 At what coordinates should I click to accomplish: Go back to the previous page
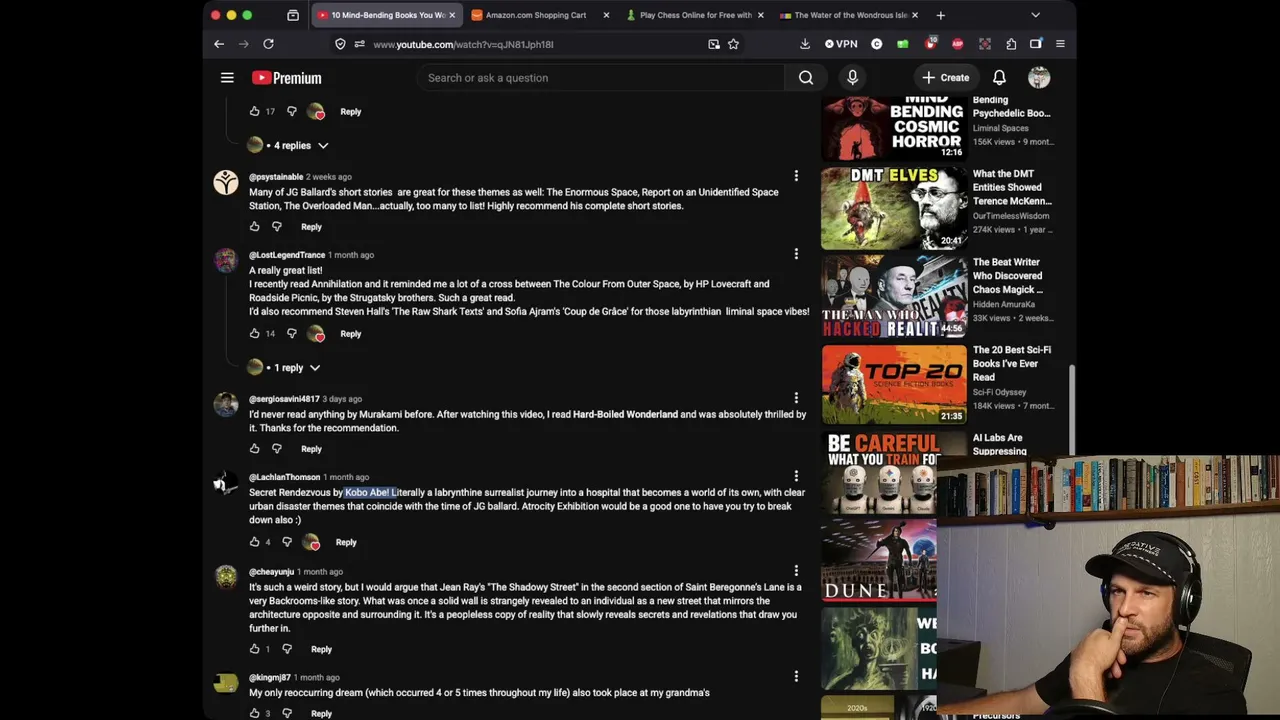pos(219,44)
